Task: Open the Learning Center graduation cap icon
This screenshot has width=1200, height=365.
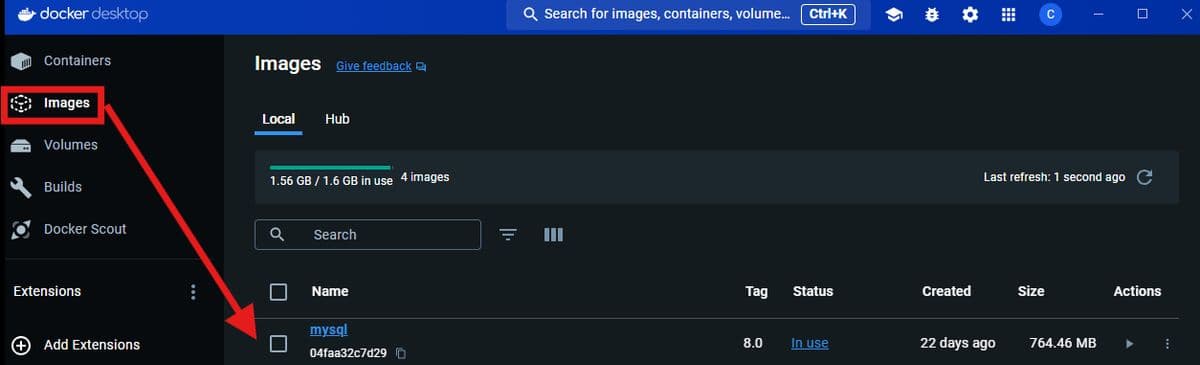Action: 894,15
